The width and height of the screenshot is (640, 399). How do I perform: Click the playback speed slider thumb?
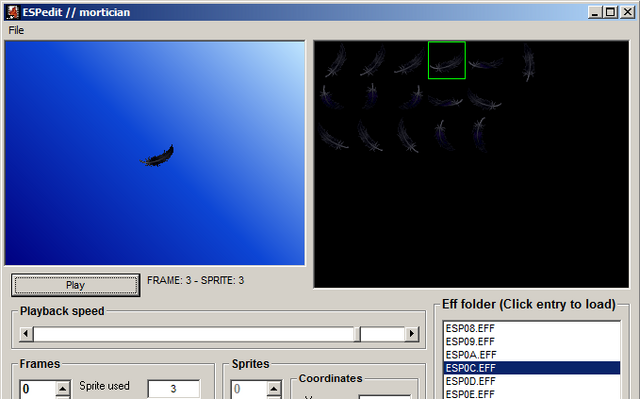point(357,334)
